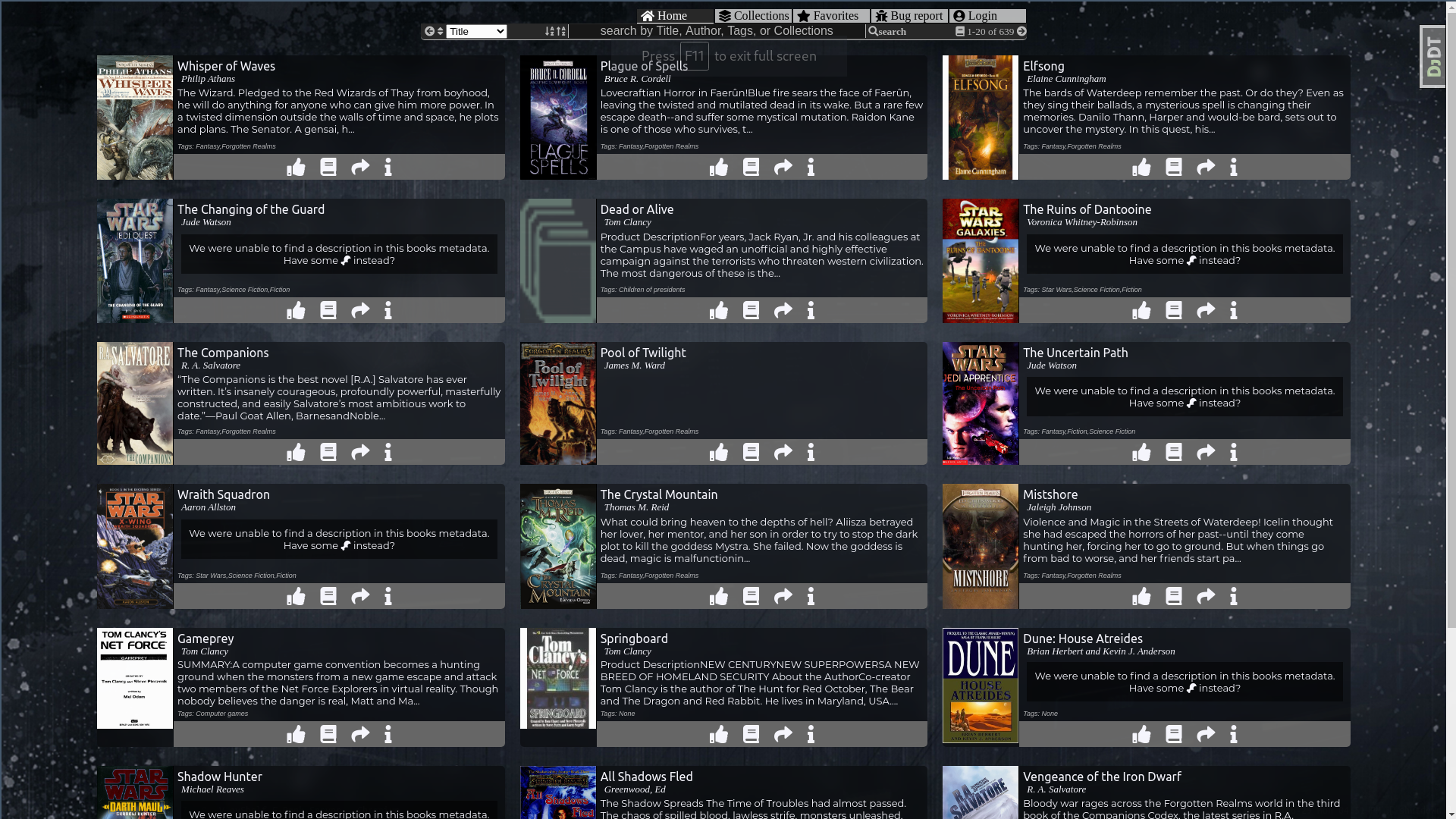Read Dune: House Atreides via book icon
The image size is (1456, 819).
coord(1173,735)
